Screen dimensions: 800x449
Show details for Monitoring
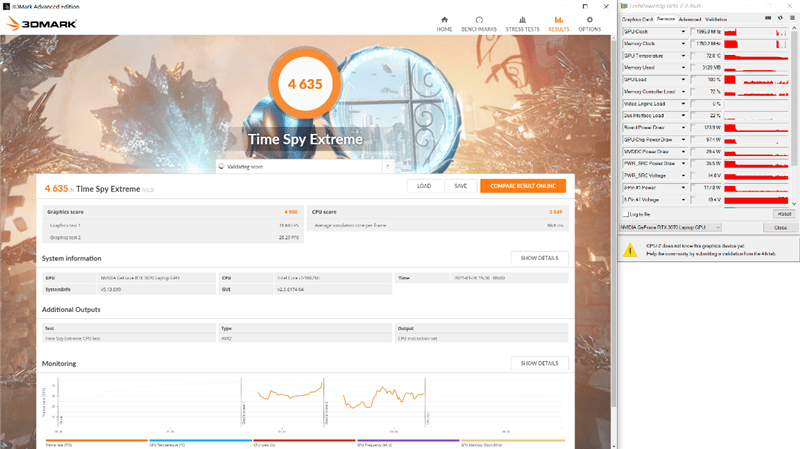coord(539,363)
